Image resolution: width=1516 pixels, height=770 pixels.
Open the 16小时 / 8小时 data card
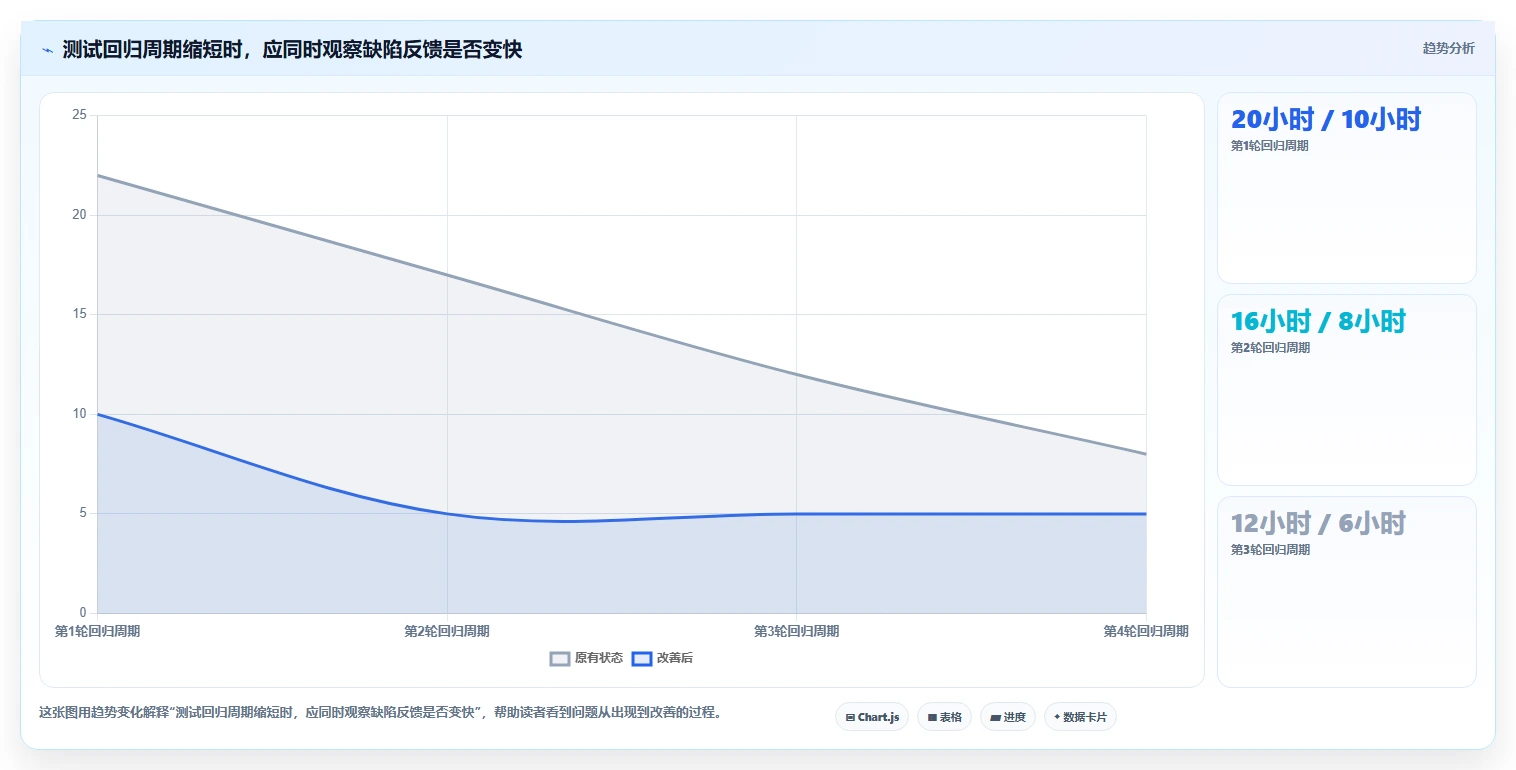point(1346,390)
